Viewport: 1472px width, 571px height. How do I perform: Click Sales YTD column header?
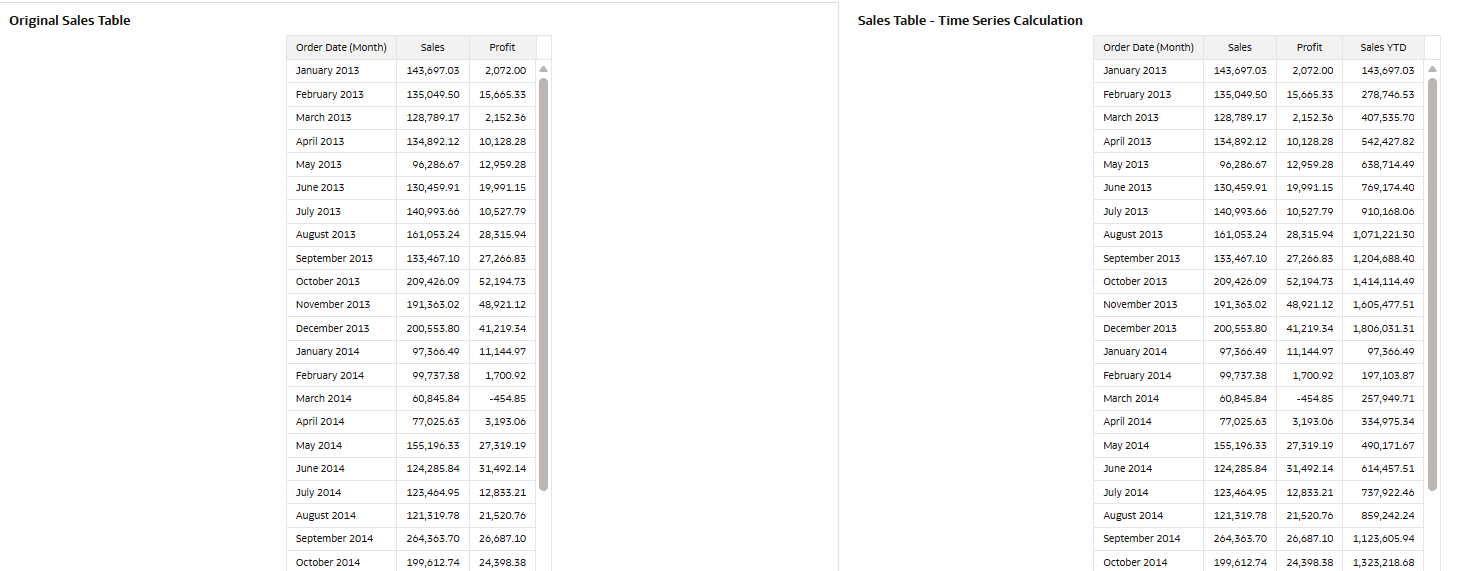click(x=1383, y=47)
